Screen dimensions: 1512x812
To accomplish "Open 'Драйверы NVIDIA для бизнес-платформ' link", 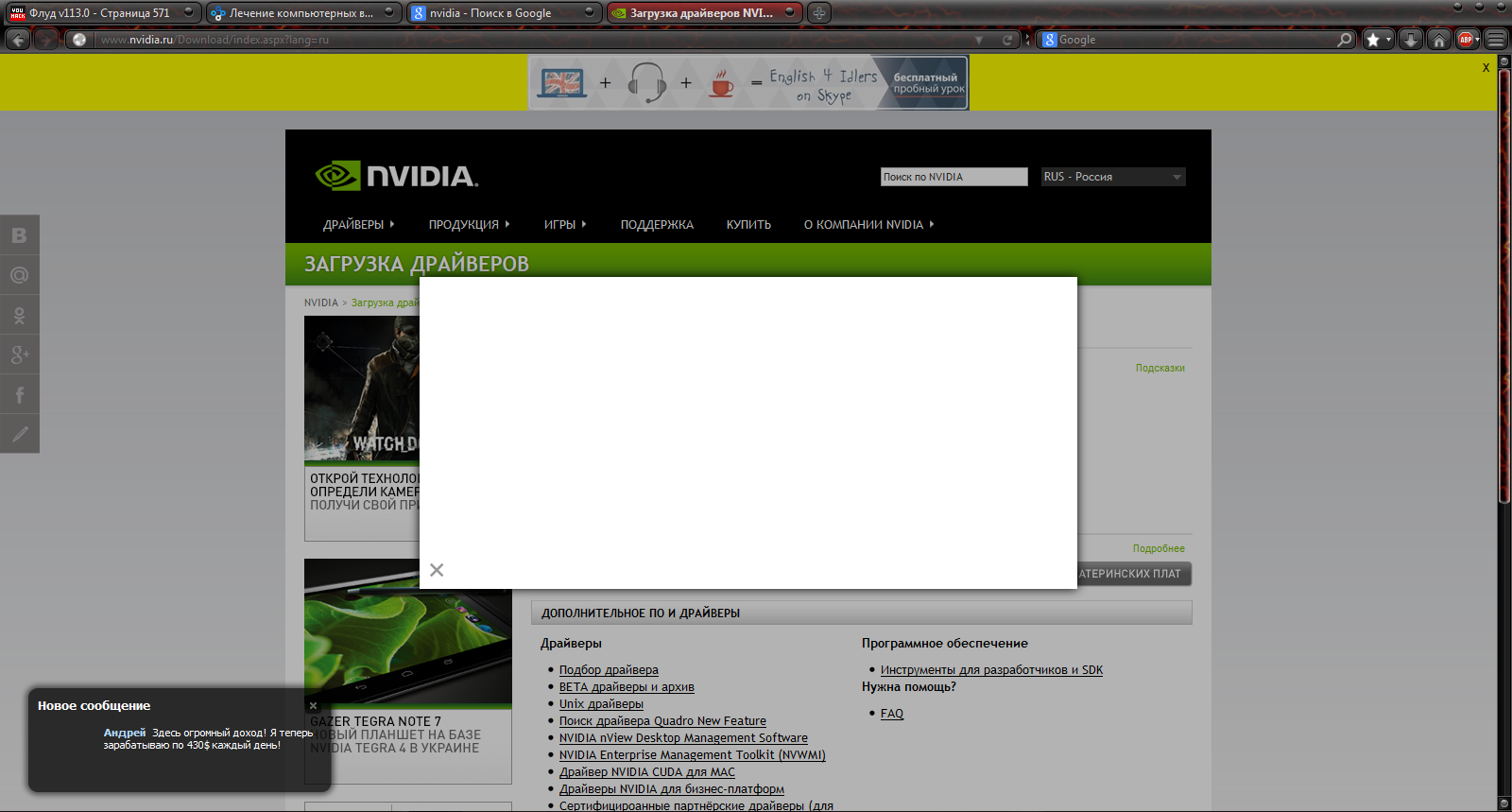I will coord(671,789).
